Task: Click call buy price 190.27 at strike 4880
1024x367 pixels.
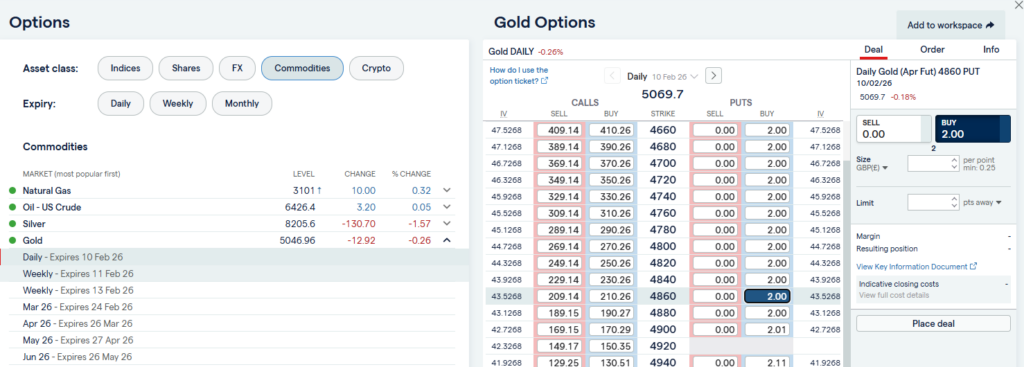Action: pos(612,312)
